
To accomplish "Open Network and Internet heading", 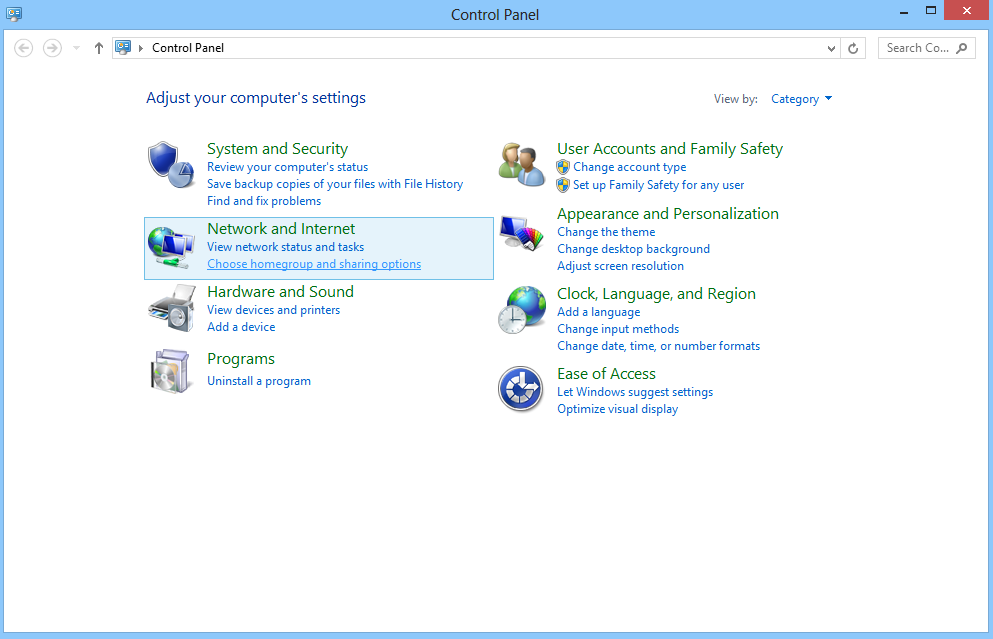I will coord(281,229).
